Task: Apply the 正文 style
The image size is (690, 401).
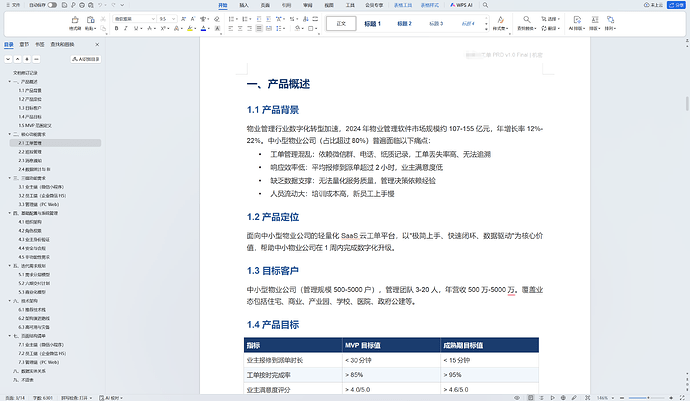Action: click(x=341, y=23)
